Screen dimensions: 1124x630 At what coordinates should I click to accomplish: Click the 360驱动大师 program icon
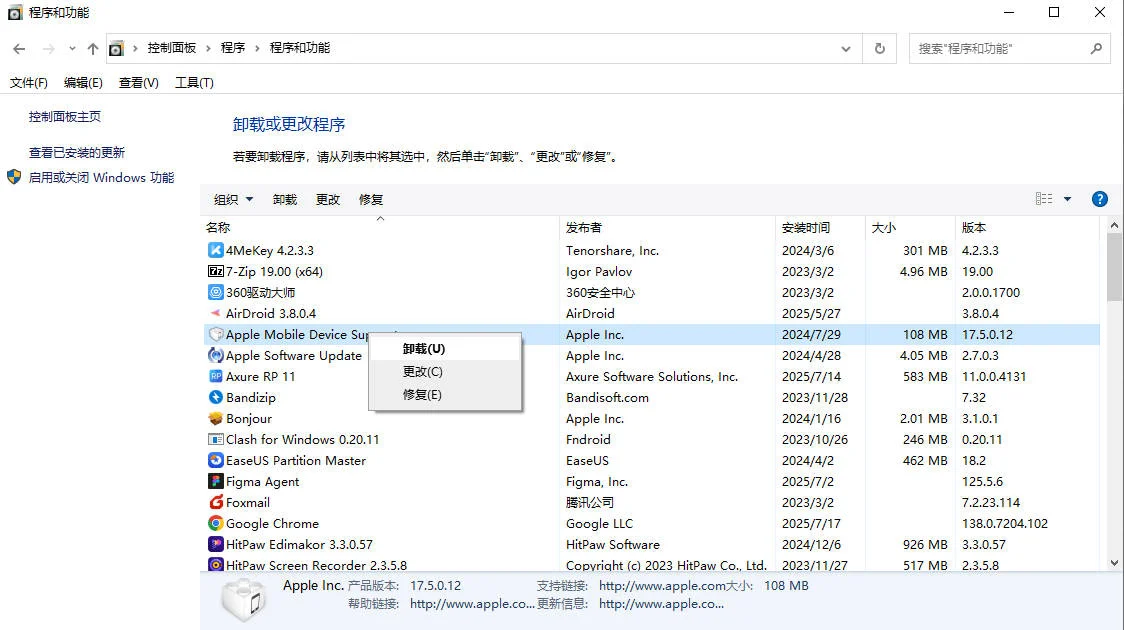click(x=215, y=292)
